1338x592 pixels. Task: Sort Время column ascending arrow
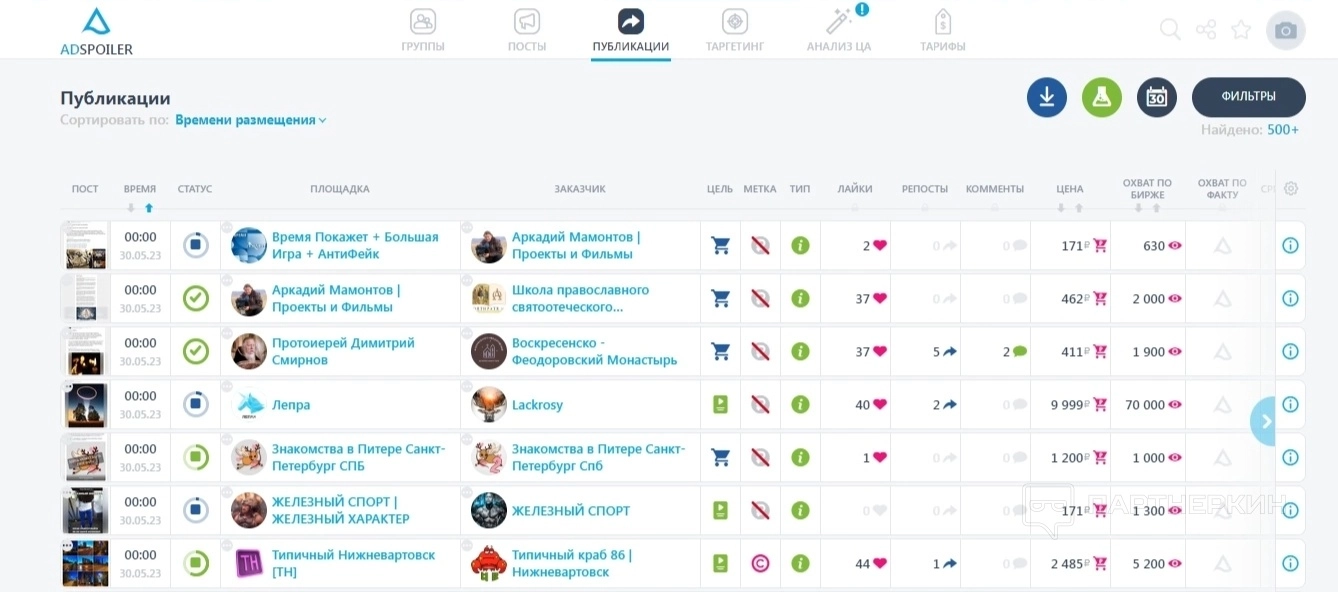click(149, 208)
